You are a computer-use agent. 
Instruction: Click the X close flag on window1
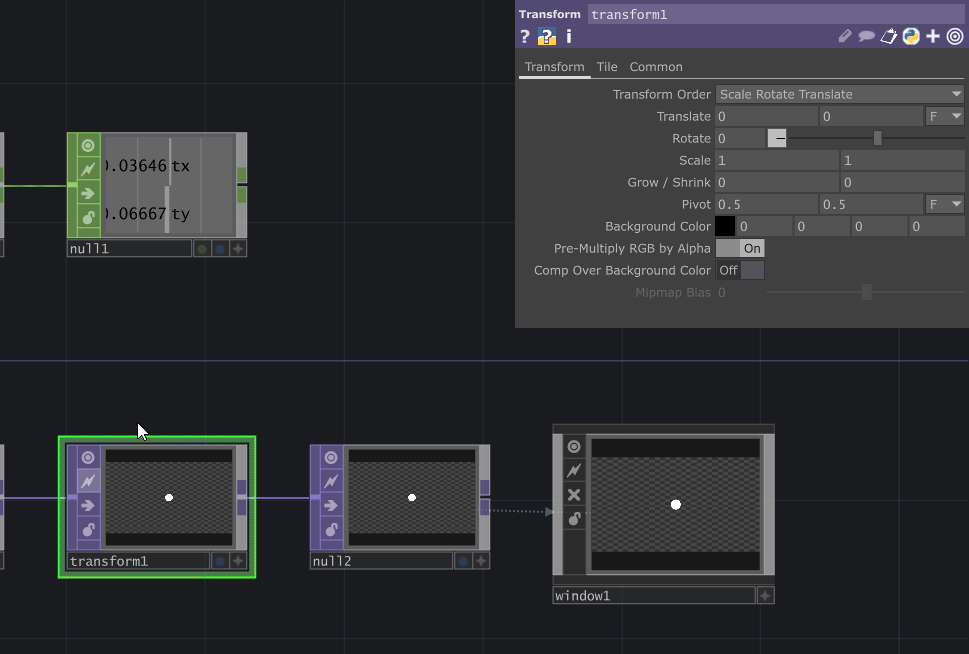(x=573, y=493)
